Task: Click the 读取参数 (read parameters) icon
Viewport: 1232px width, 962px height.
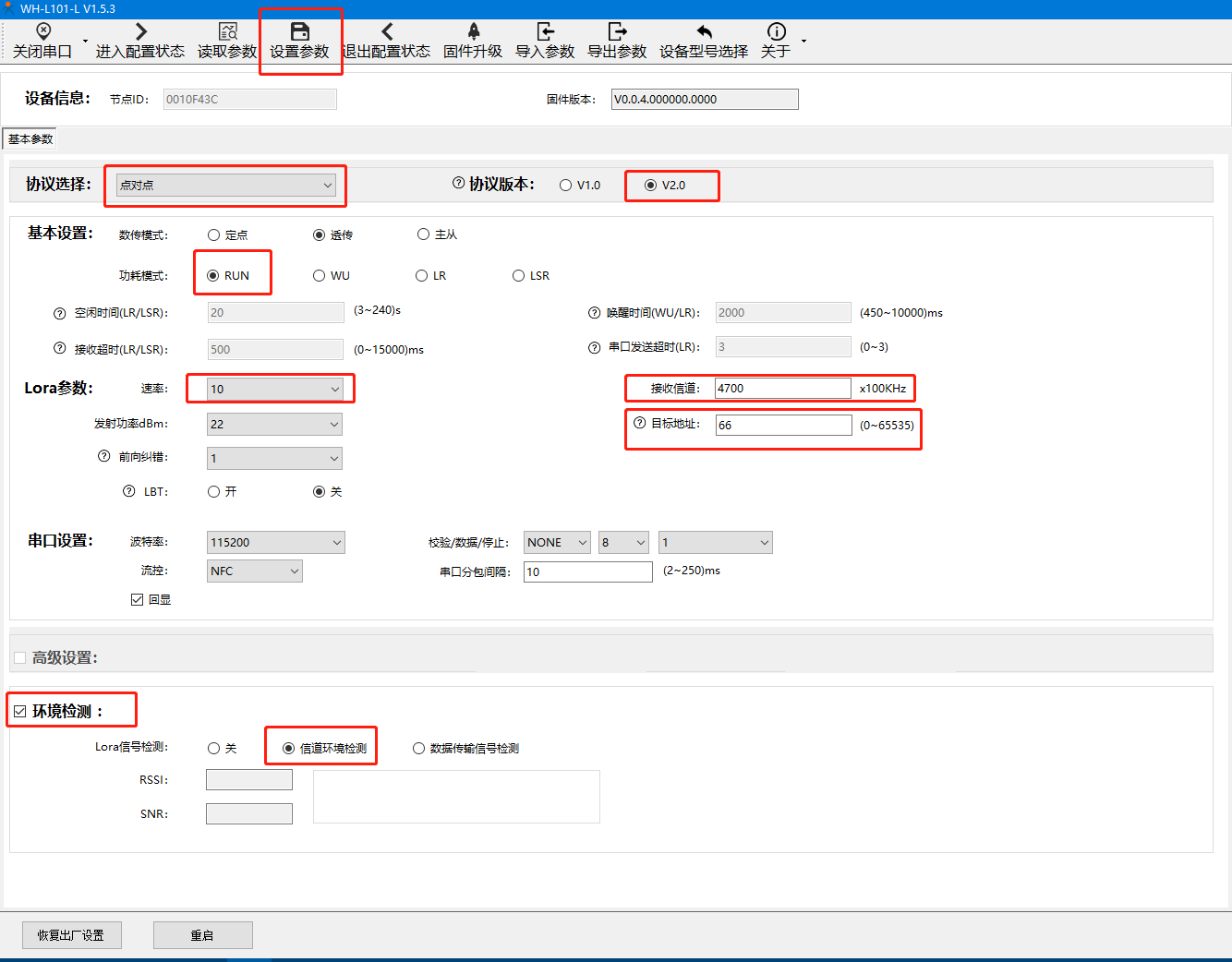Action: coord(227,33)
